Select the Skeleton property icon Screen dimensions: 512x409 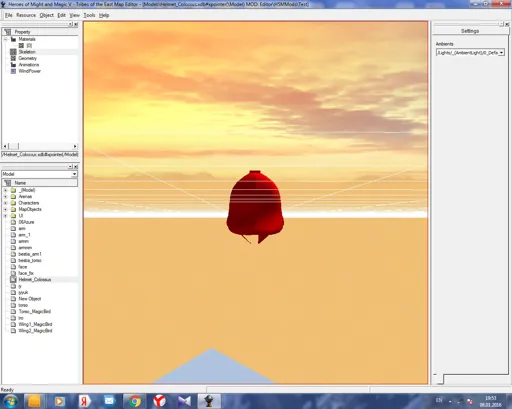click(13, 52)
